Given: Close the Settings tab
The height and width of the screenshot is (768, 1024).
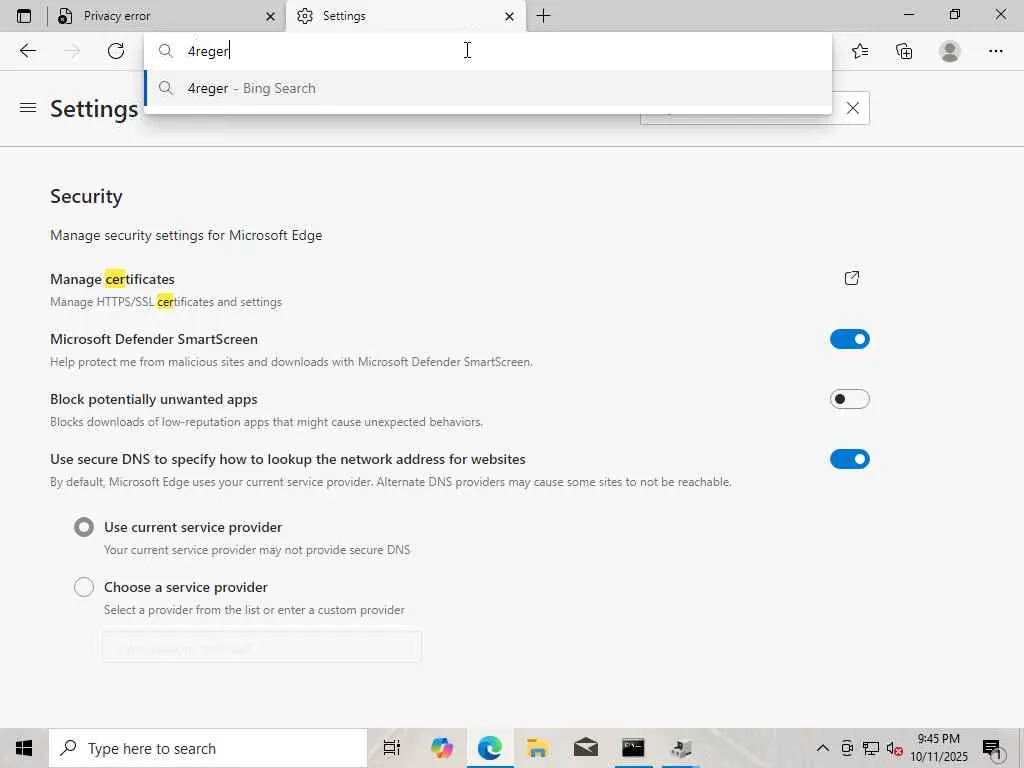Looking at the screenshot, I should point(509,16).
